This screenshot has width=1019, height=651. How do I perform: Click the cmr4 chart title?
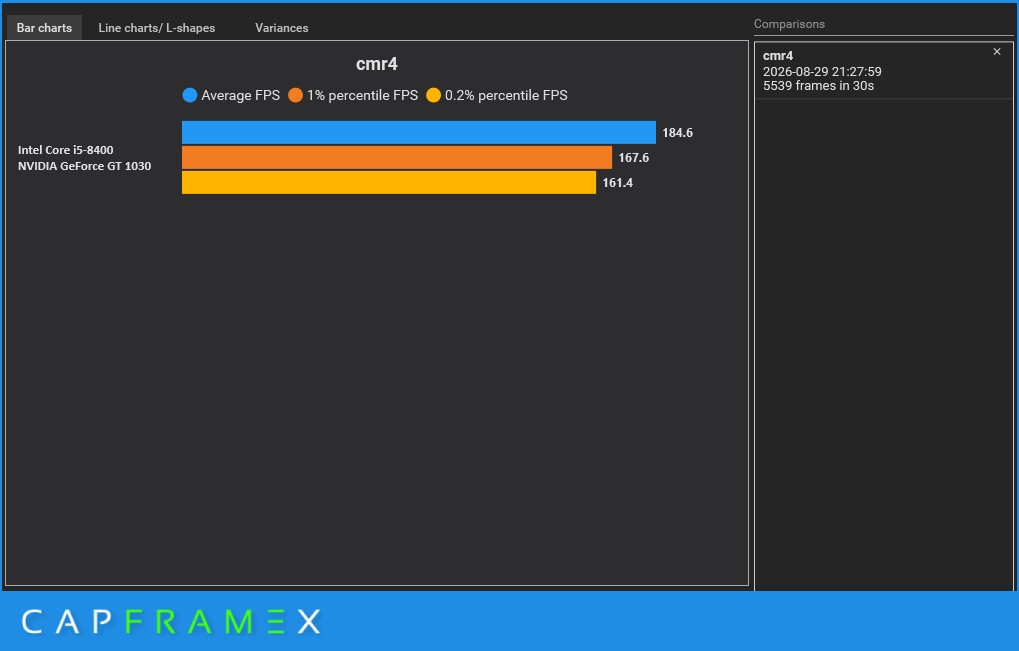tap(377, 64)
